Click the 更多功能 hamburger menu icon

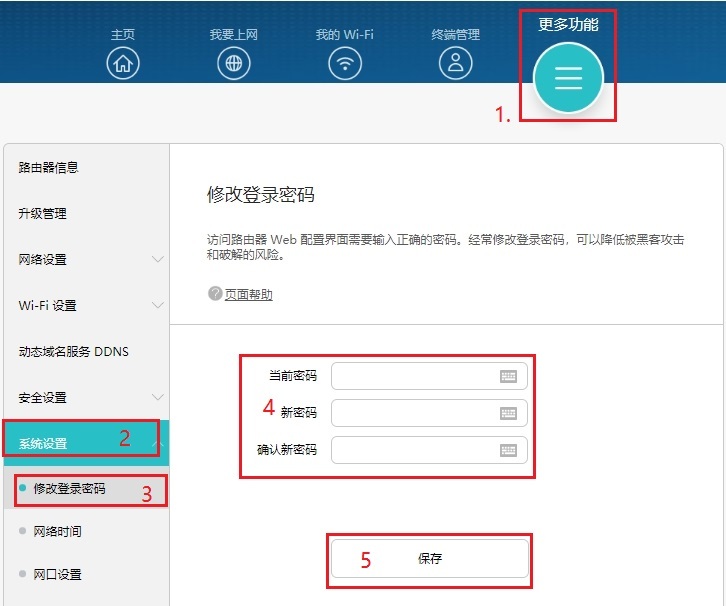[x=568, y=78]
